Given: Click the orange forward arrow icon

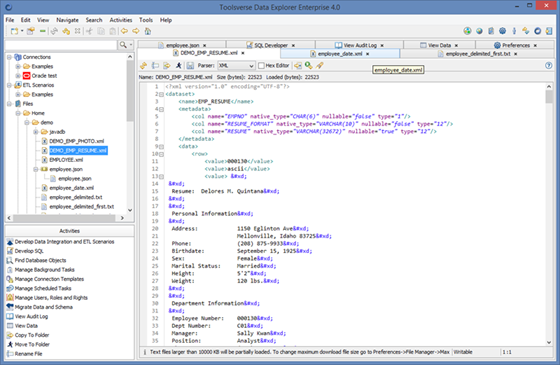Looking at the screenshot, I should click(136, 31).
